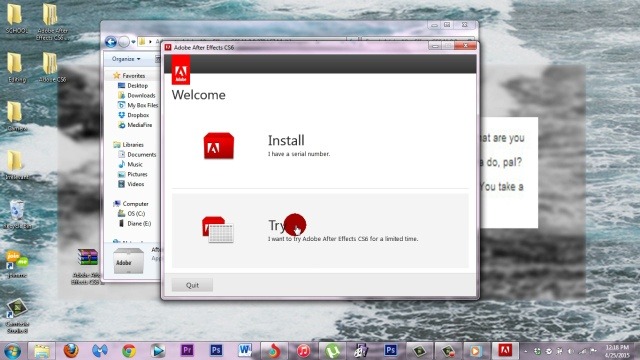Viewport: 640px width, 360px height.
Task: Open Windows Explorer from taskbar
Action: pyautogui.click(x=42, y=351)
